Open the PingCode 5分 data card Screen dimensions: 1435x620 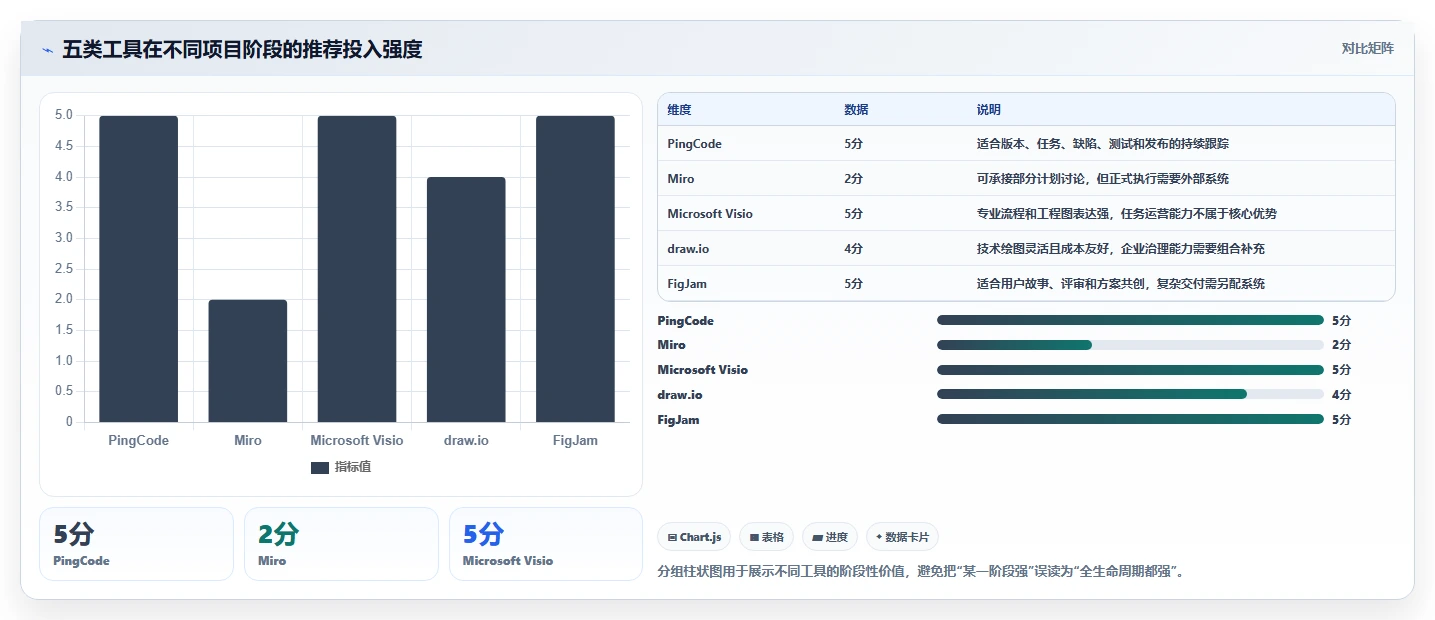tap(136, 544)
